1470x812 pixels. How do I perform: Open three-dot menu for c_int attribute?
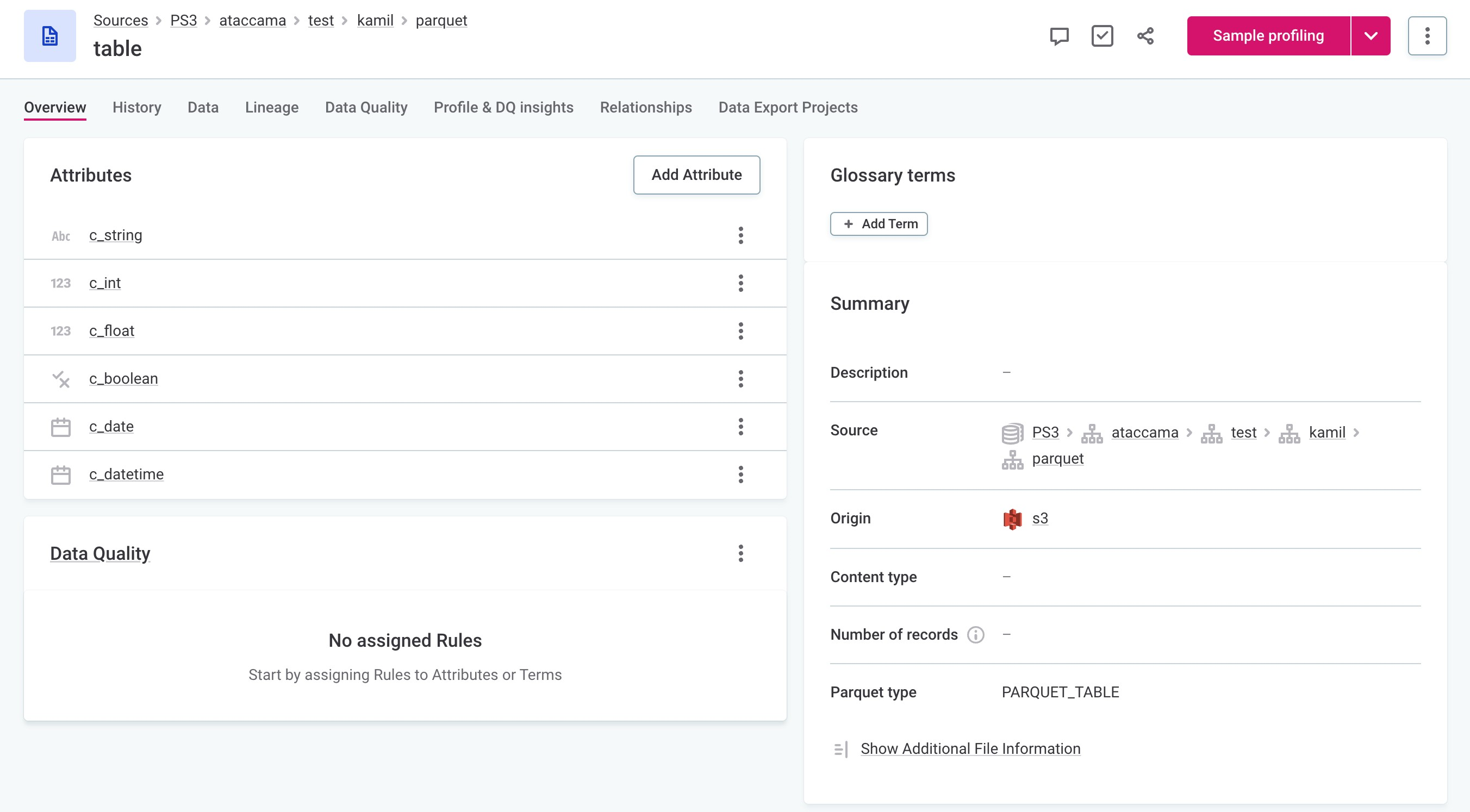740,283
